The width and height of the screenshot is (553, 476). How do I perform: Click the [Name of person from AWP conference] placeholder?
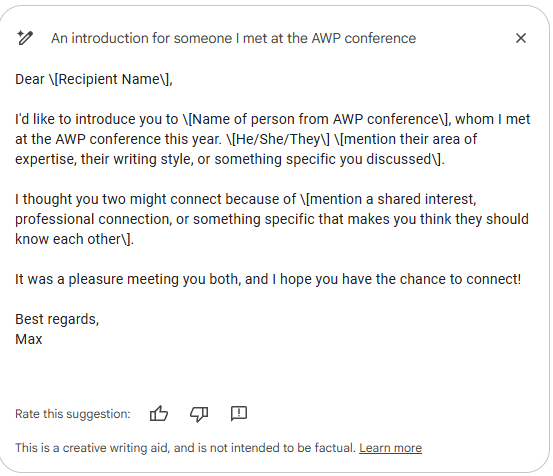click(315, 119)
